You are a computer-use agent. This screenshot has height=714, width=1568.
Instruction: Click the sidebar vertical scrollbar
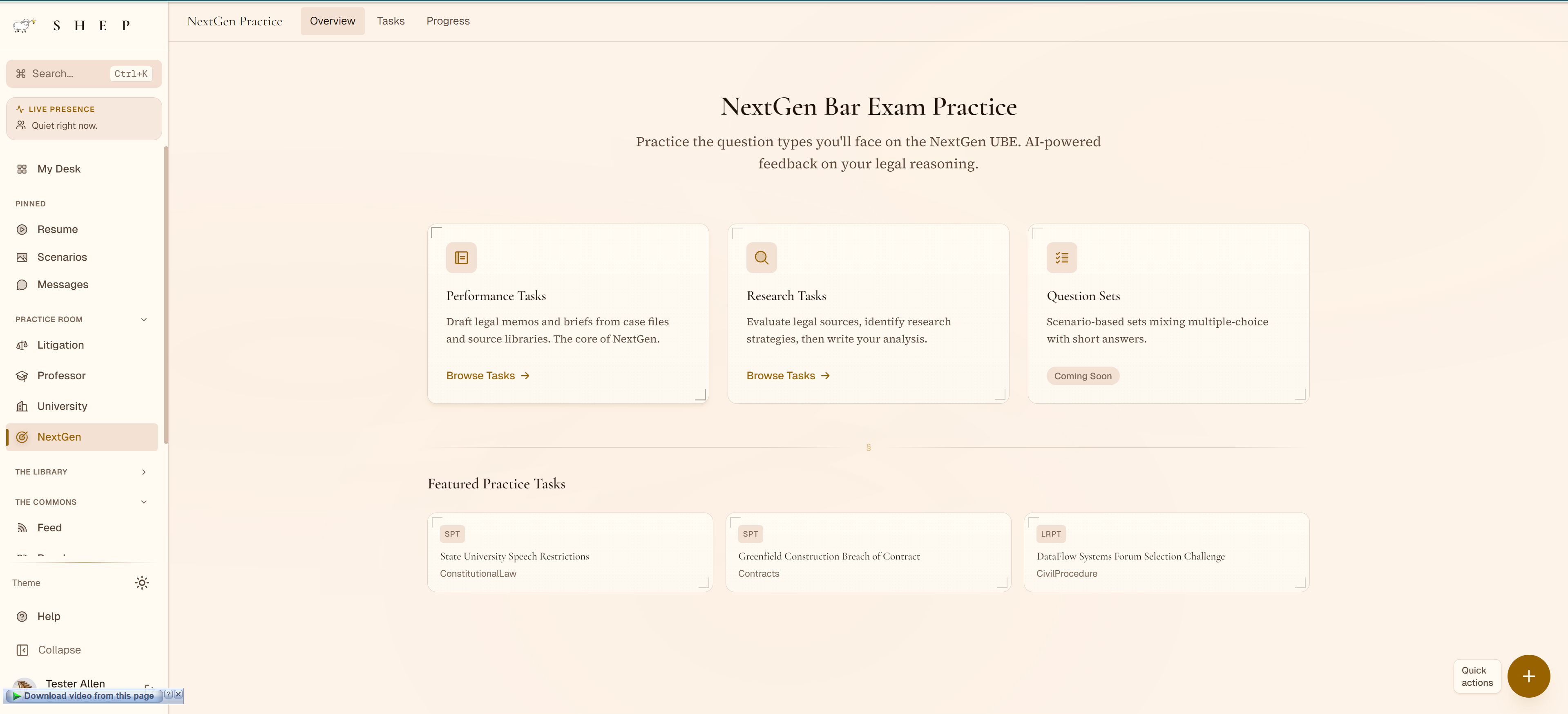(165, 292)
